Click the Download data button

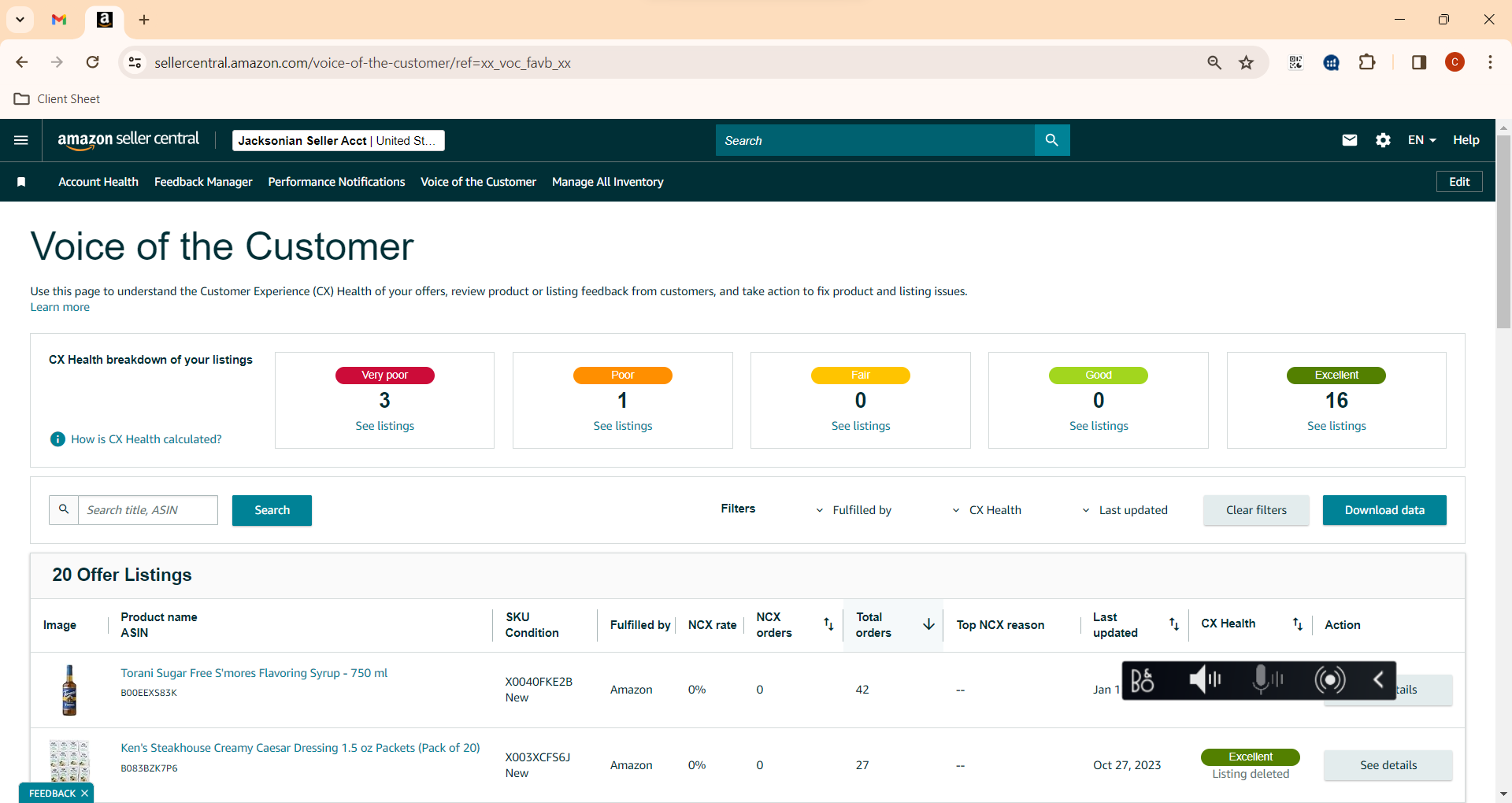click(1384, 510)
